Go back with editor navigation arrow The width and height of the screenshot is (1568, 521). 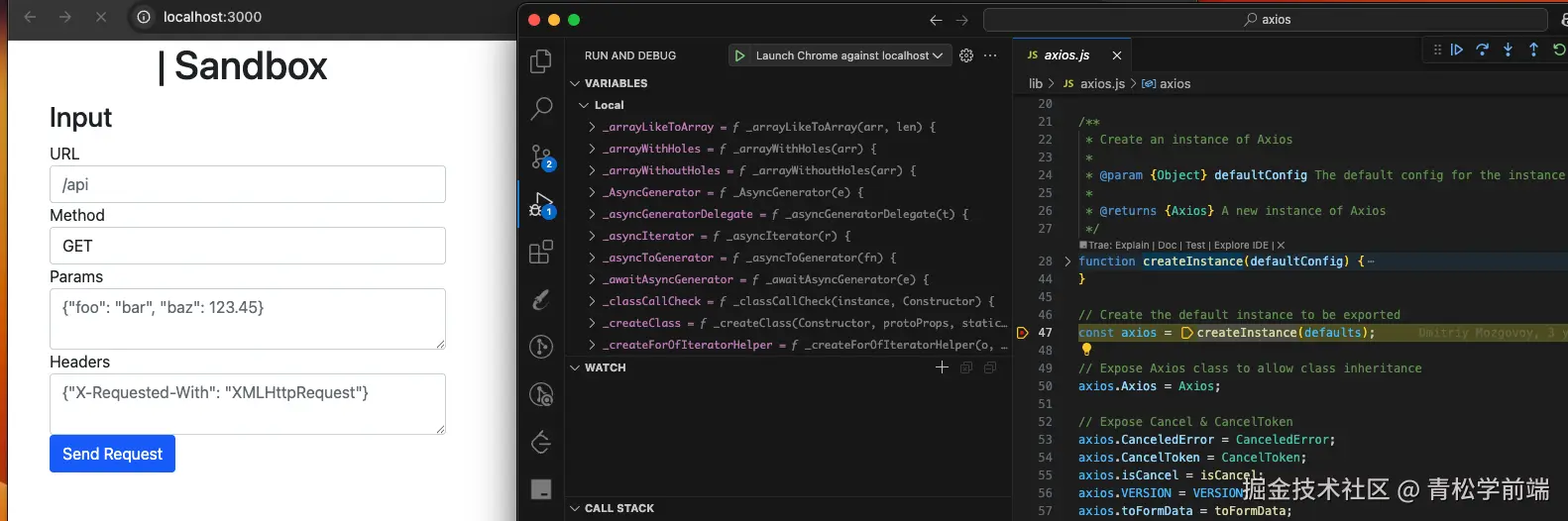click(x=936, y=20)
